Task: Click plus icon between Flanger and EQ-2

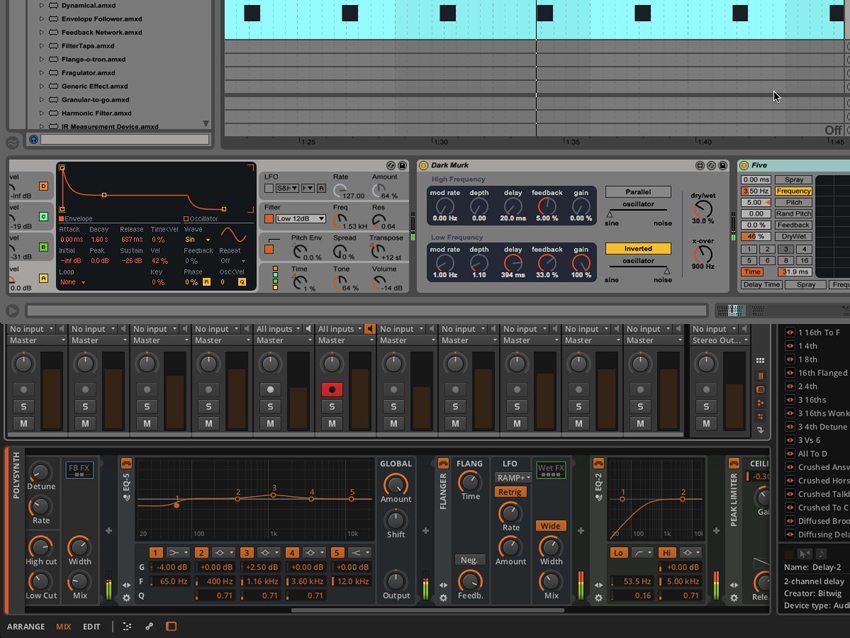Action: coord(581,530)
